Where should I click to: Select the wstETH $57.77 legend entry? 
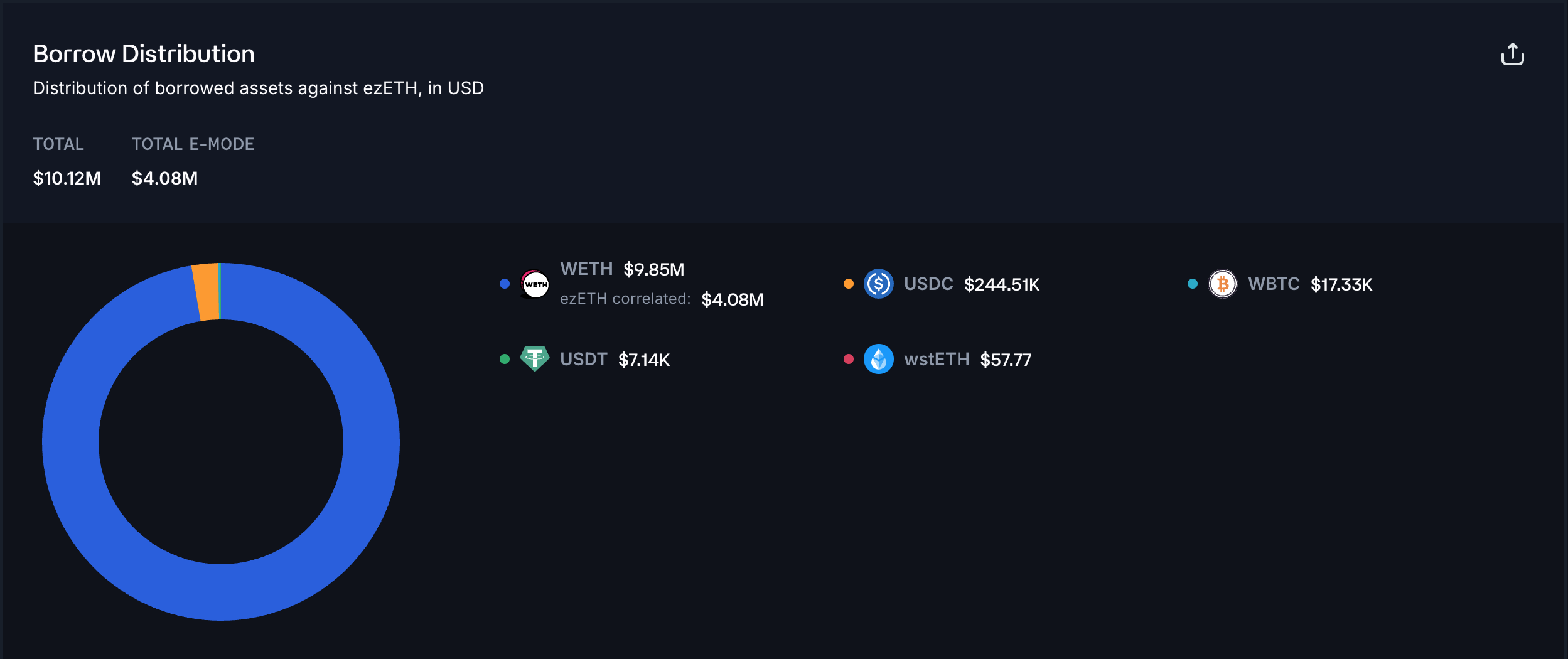point(967,360)
